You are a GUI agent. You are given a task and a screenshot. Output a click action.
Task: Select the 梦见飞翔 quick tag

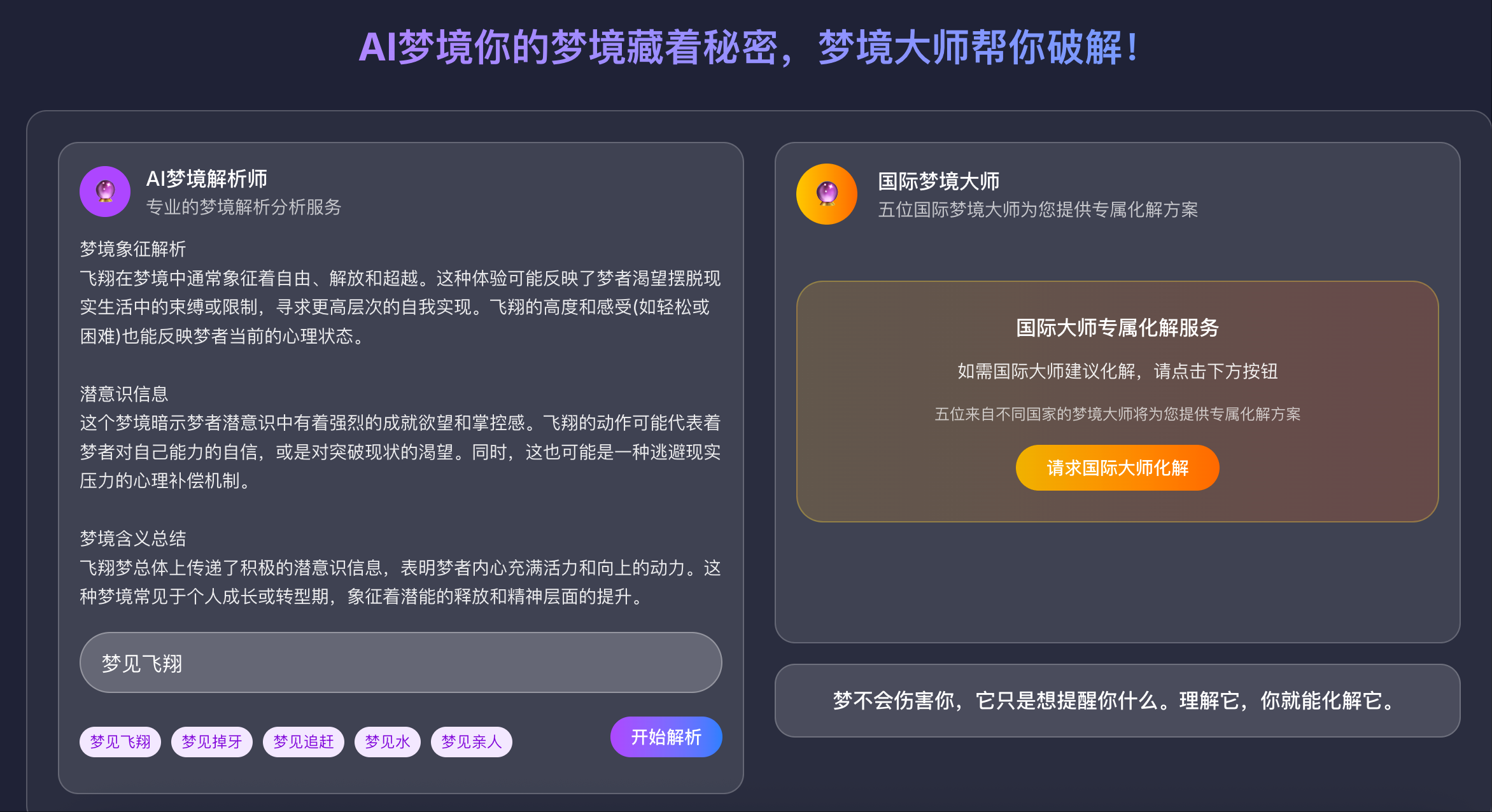tap(120, 741)
